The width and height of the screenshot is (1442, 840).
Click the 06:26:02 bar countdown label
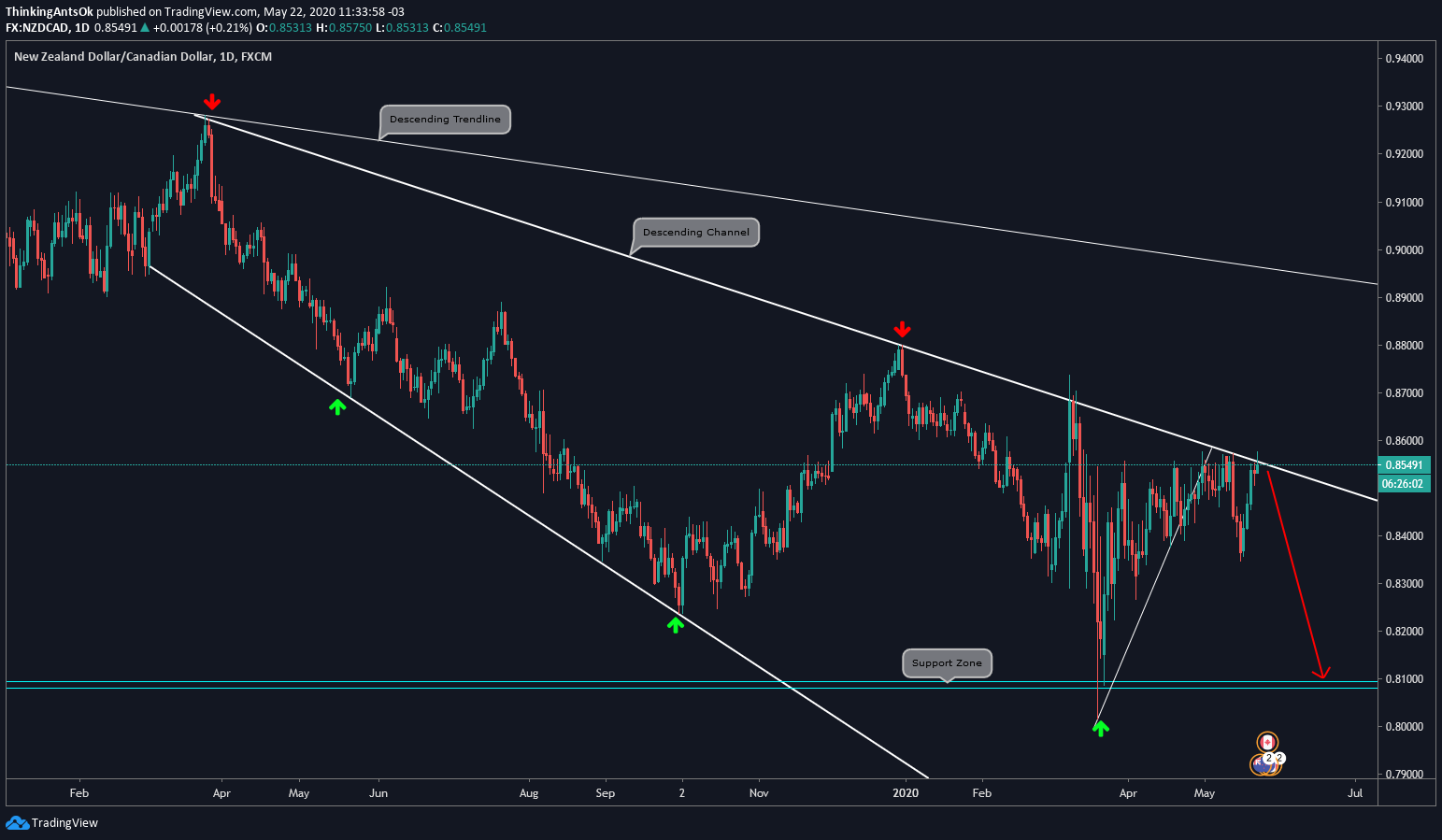[x=1404, y=484]
